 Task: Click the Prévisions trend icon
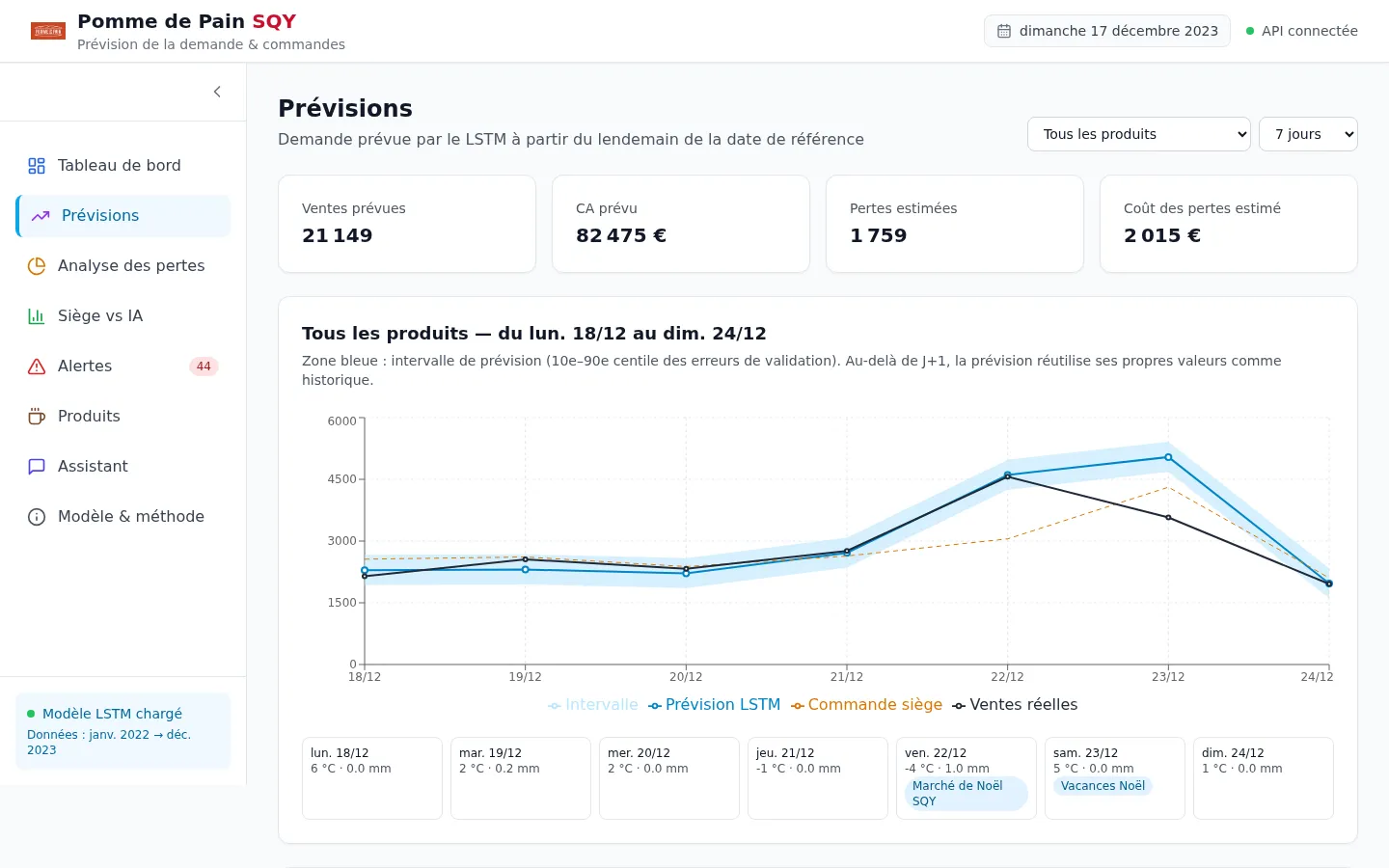point(41,216)
